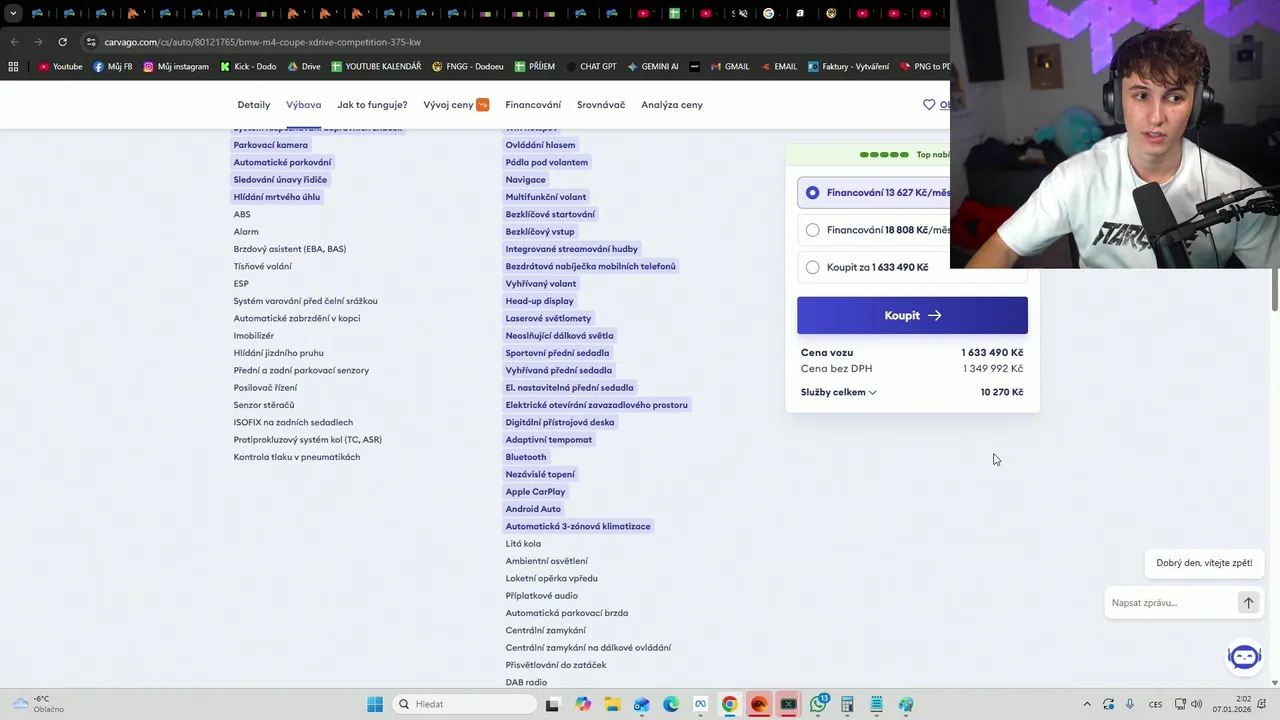Open the Srovnávač section
The width and height of the screenshot is (1280, 720).
(x=601, y=105)
